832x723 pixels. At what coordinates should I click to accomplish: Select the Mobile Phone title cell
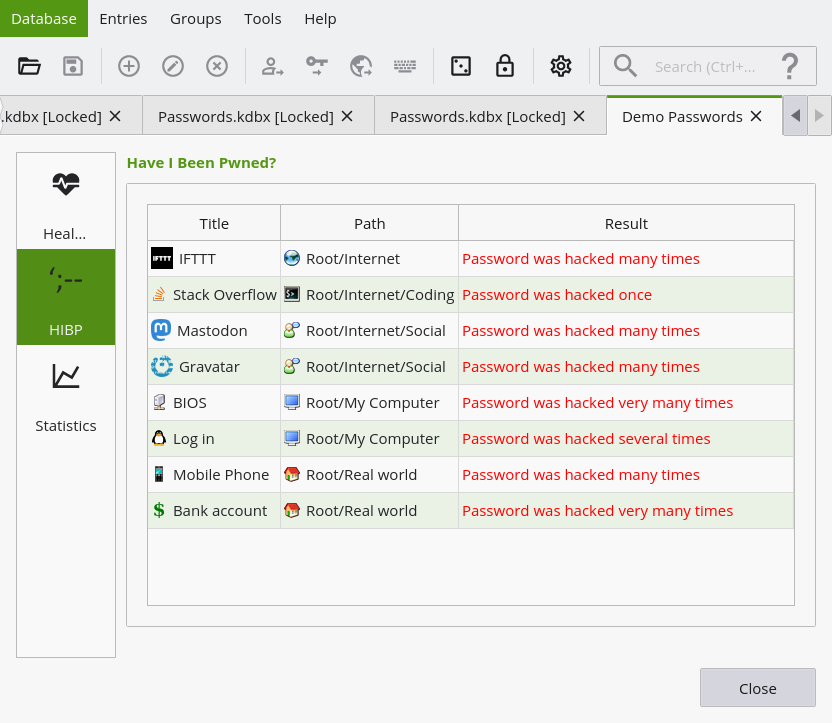pos(214,475)
